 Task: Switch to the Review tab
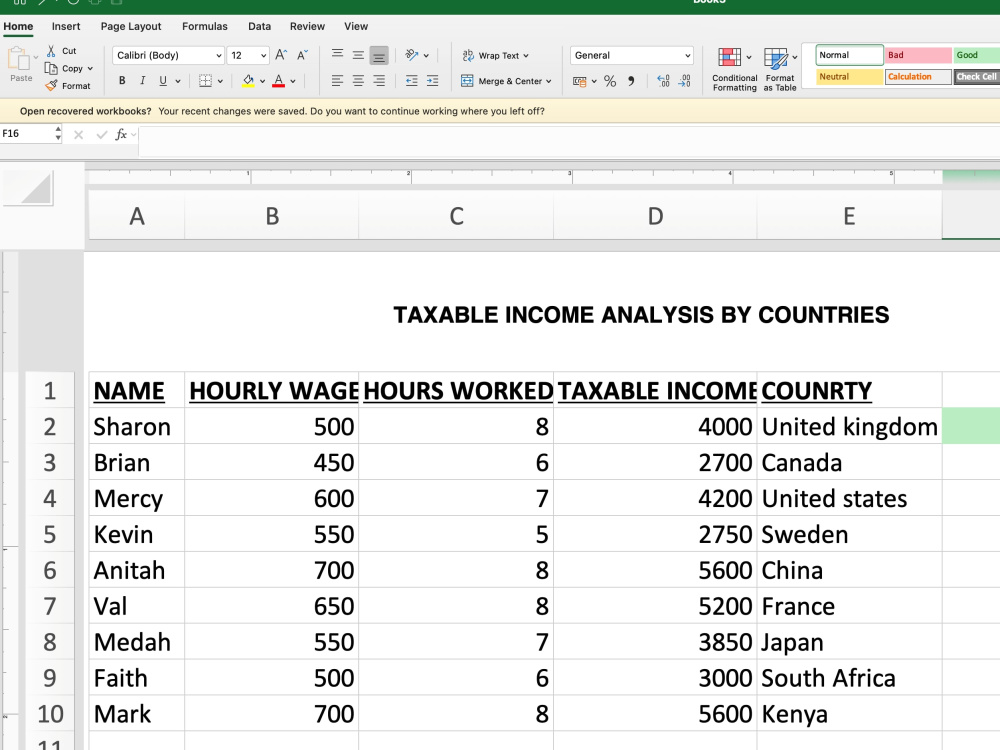[x=307, y=26]
